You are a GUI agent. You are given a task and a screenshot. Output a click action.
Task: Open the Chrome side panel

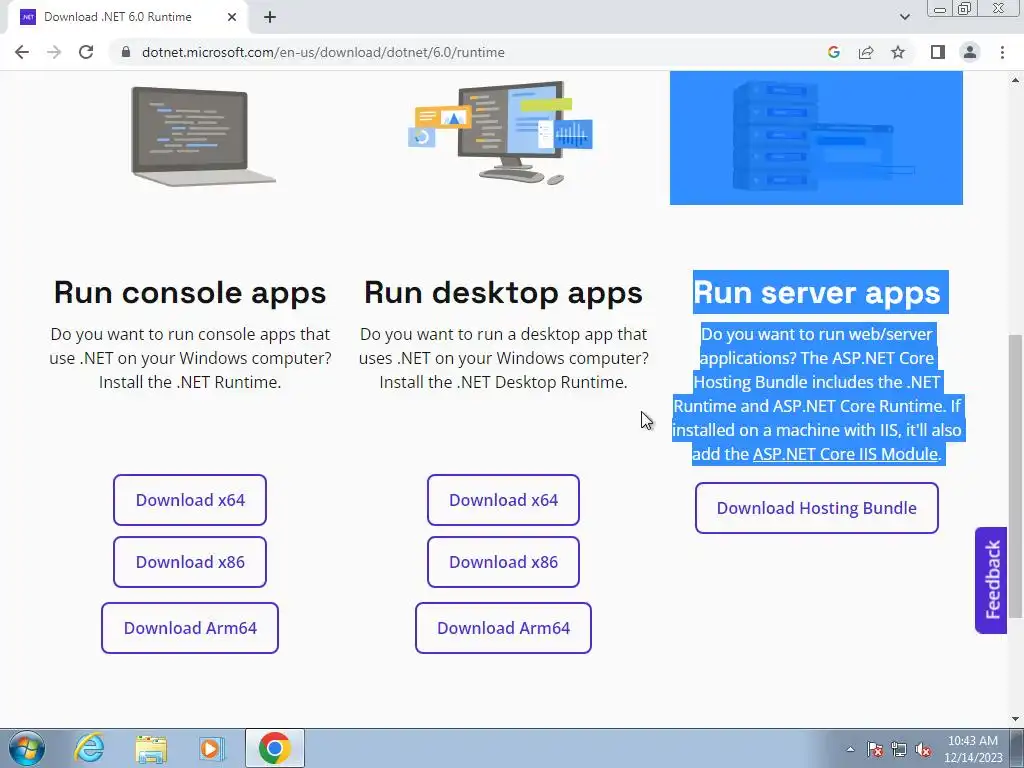[938, 52]
